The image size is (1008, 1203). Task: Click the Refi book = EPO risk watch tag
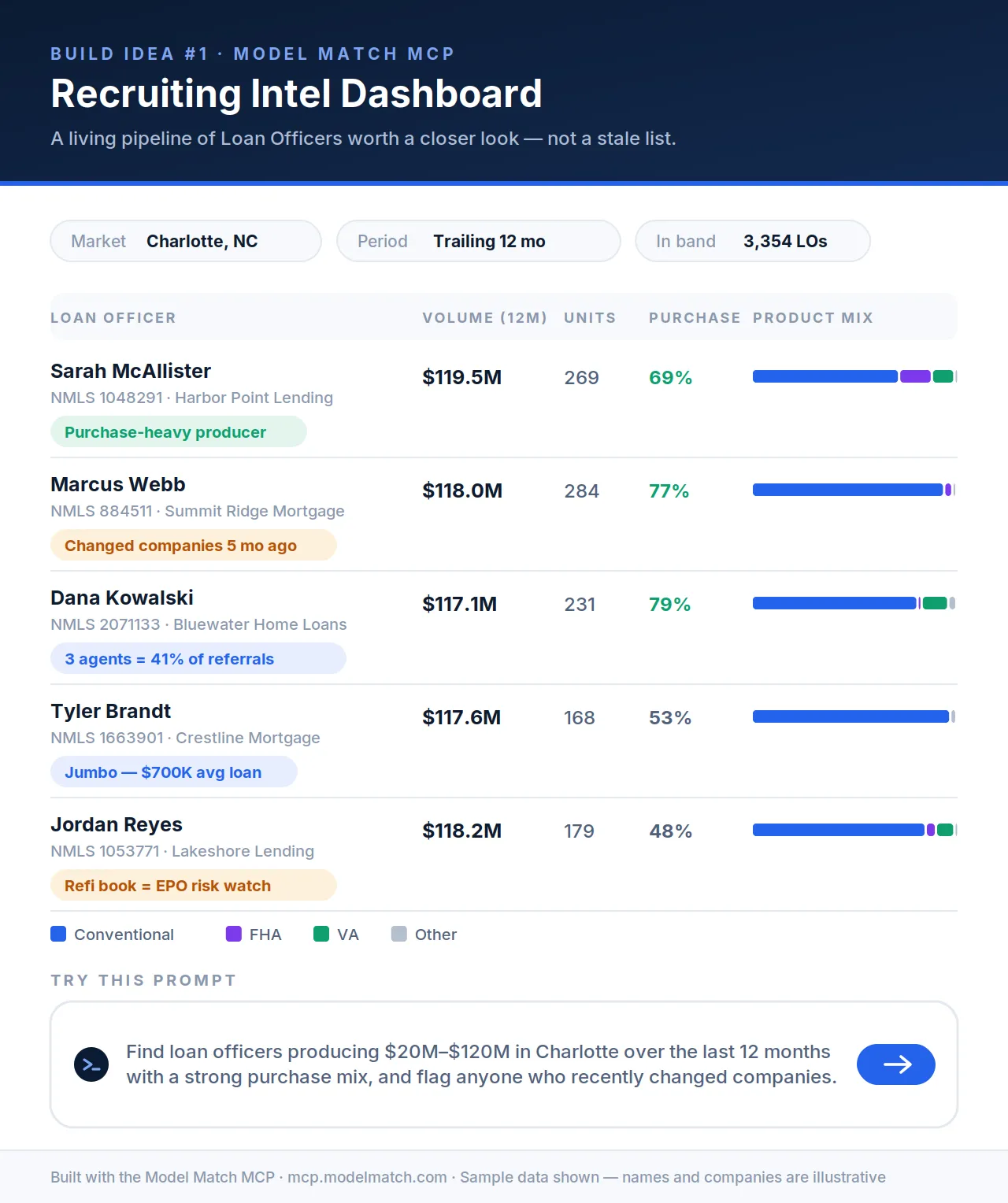(194, 885)
